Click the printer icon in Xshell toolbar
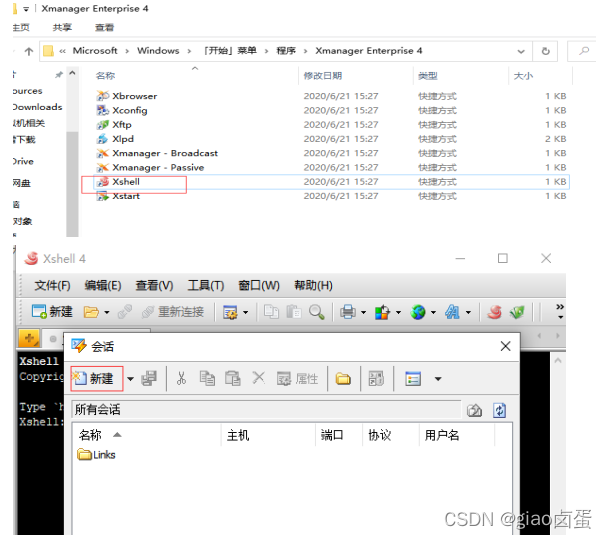The width and height of the screenshot is (607, 539). (x=348, y=312)
